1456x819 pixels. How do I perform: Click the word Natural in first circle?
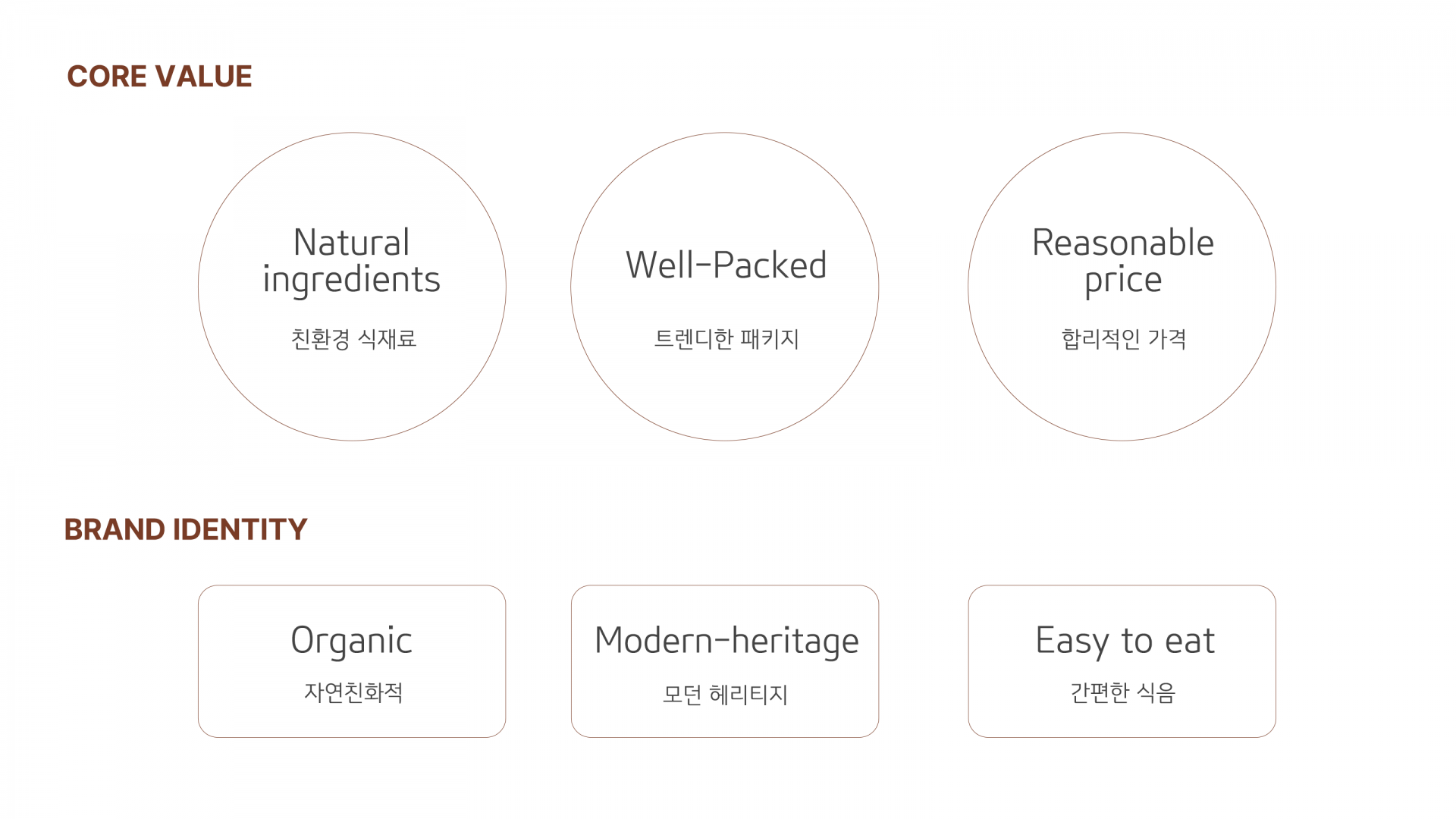click(352, 243)
